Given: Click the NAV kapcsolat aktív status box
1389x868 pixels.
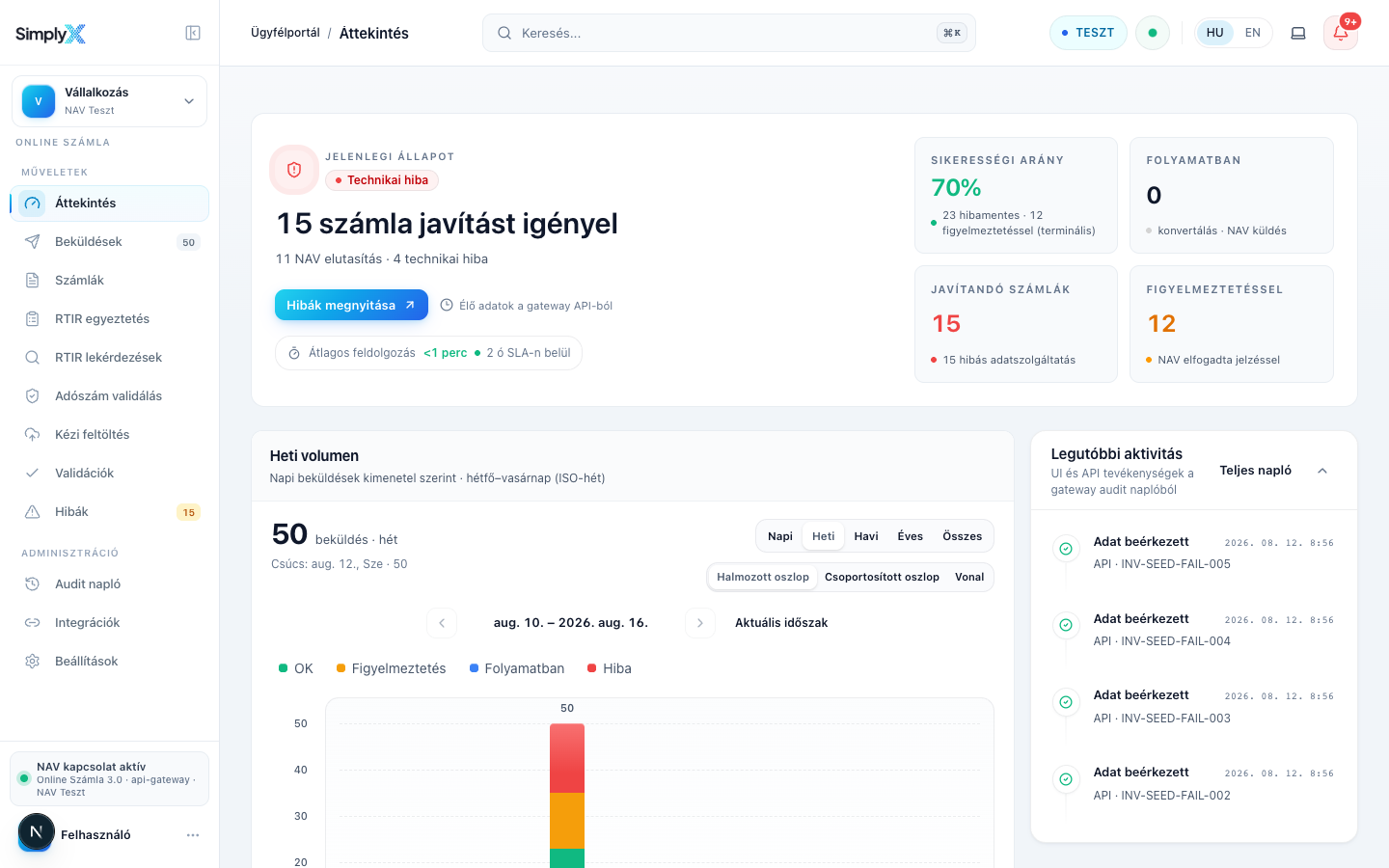Looking at the screenshot, I should pyautogui.click(x=110, y=779).
